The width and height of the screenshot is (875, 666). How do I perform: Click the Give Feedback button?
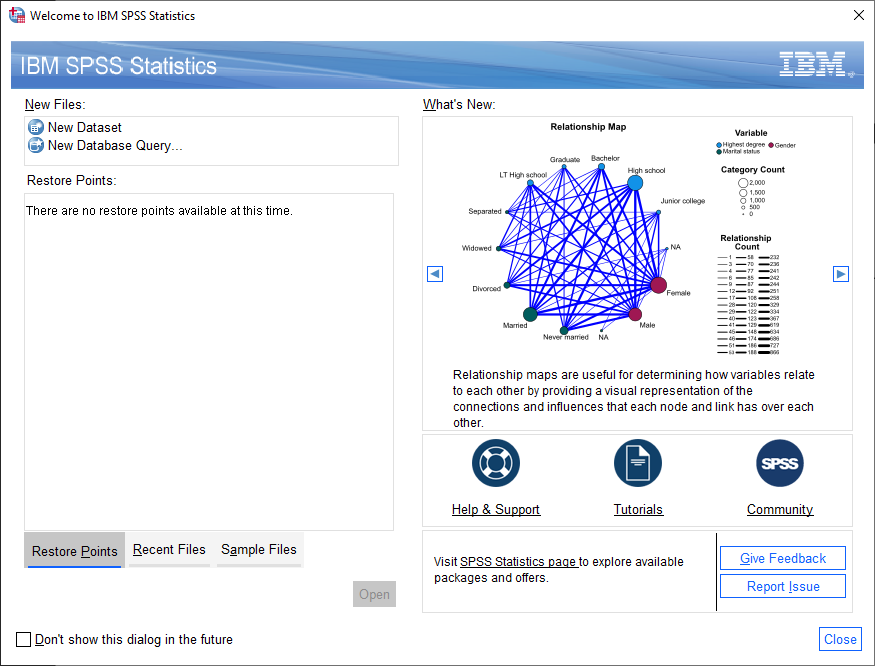coord(783,558)
